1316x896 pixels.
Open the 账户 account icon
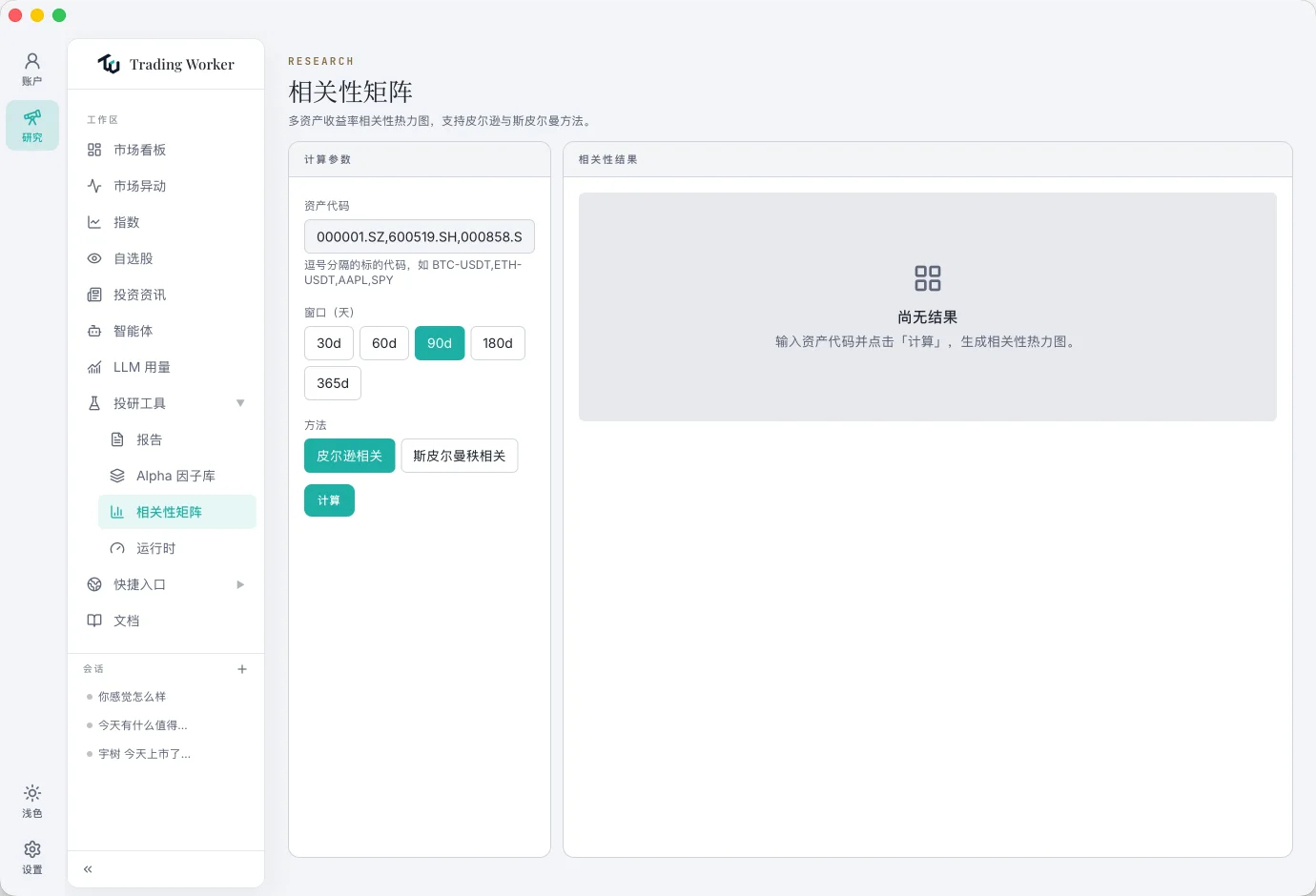[32, 61]
